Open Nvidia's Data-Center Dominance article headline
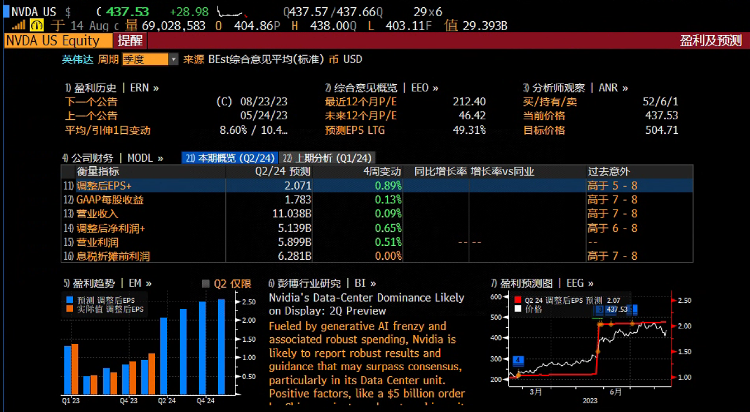The height and width of the screenshot is (412, 750). point(366,304)
